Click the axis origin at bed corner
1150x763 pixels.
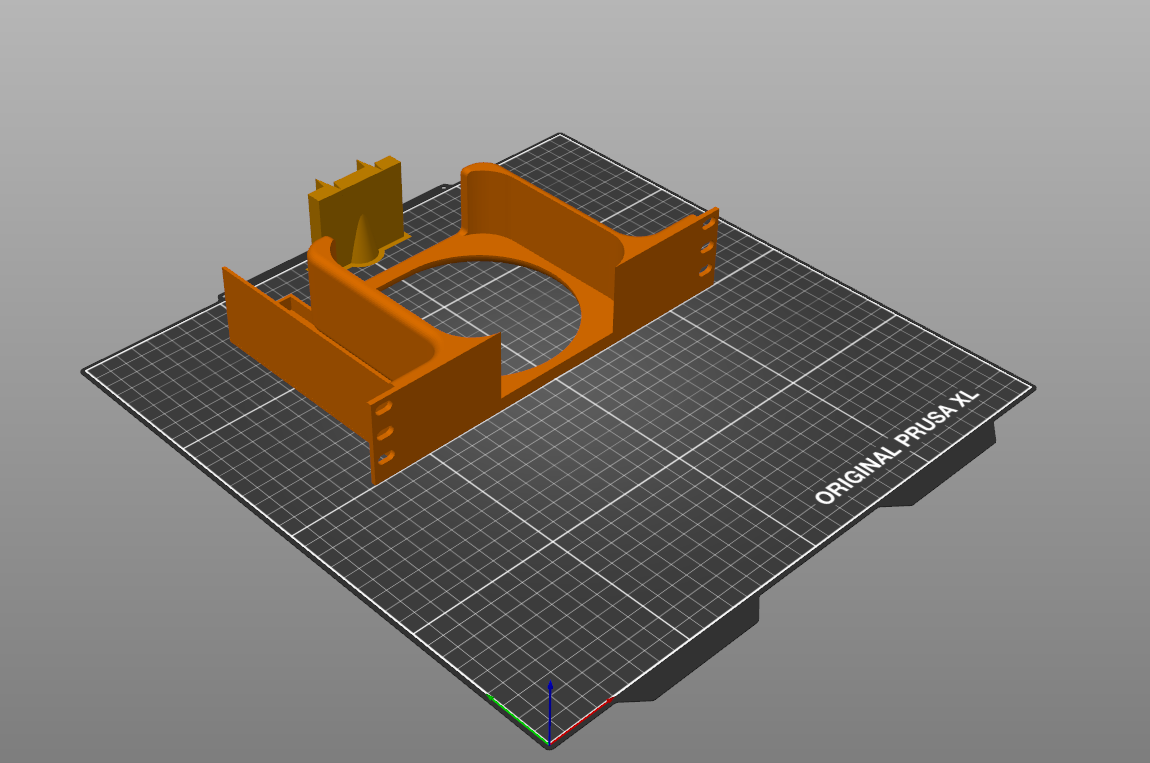(549, 742)
